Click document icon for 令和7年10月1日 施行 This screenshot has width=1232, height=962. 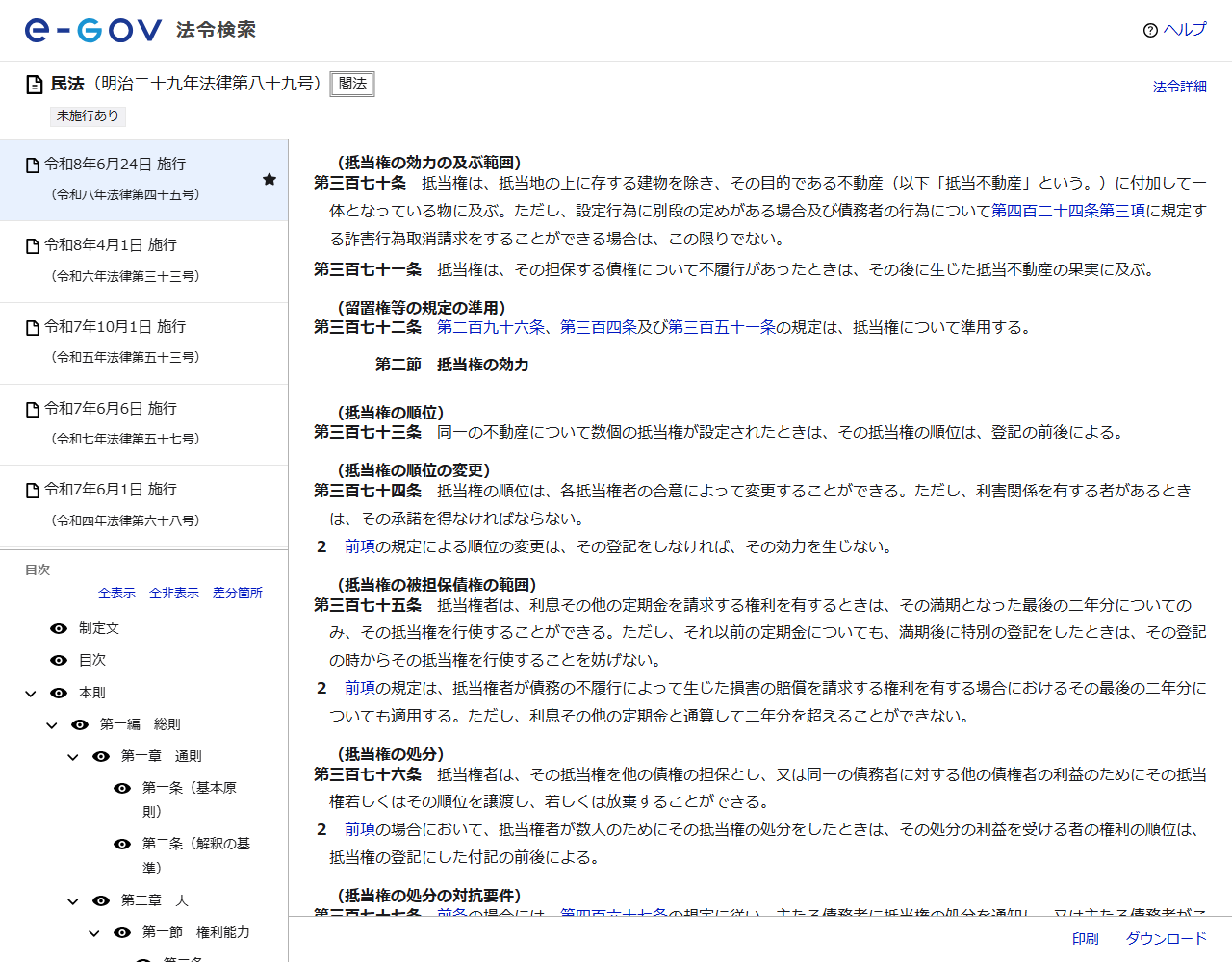pyautogui.click(x=33, y=328)
